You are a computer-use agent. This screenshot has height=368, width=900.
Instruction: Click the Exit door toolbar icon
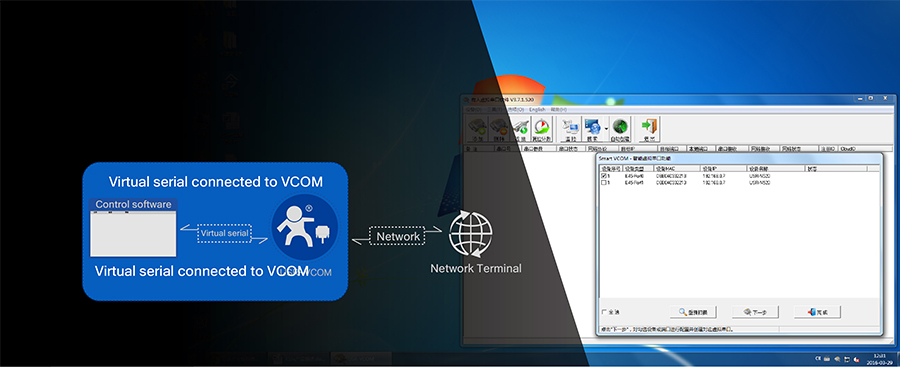point(649,129)
